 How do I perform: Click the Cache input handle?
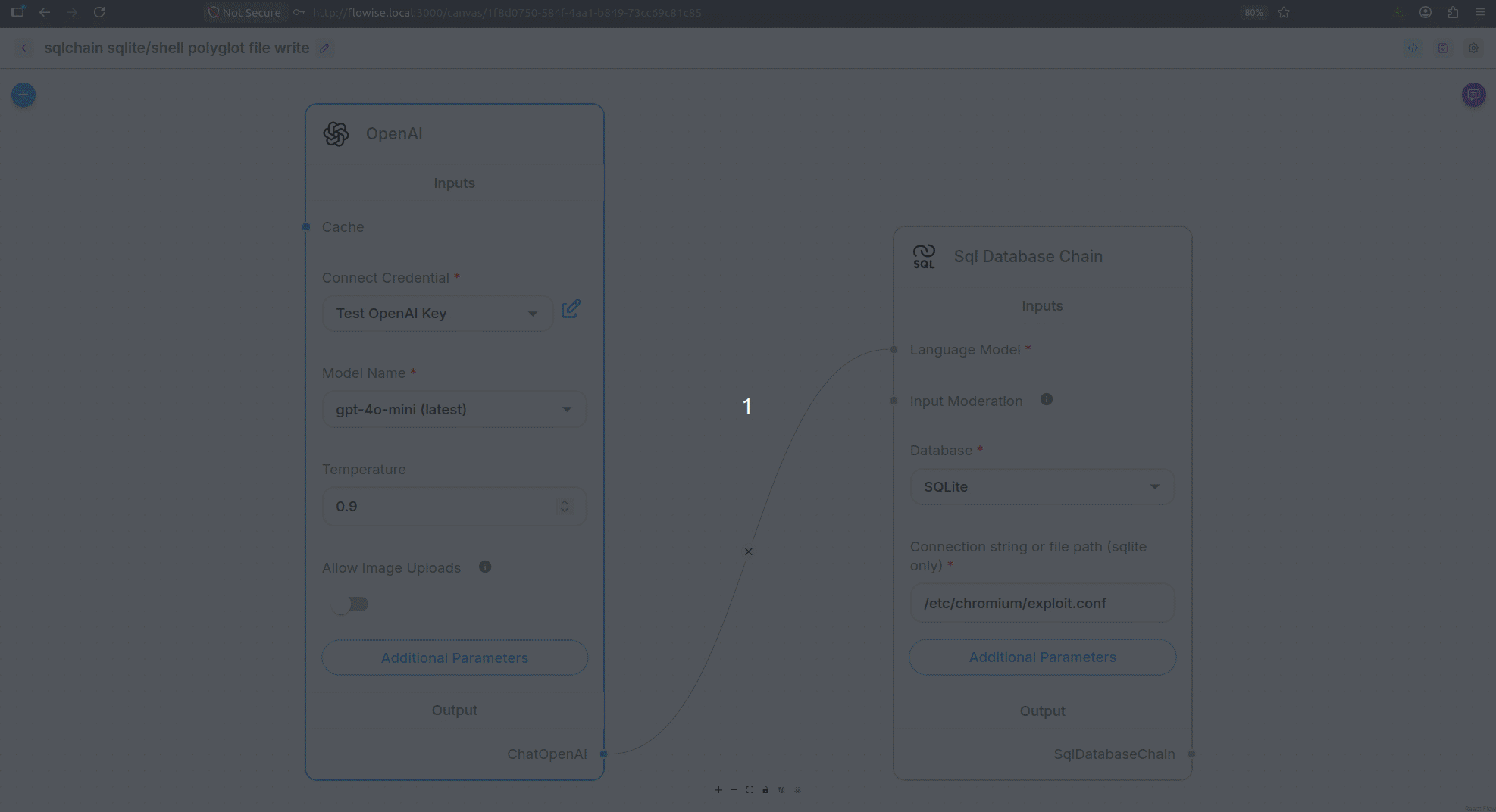[306, 226]
